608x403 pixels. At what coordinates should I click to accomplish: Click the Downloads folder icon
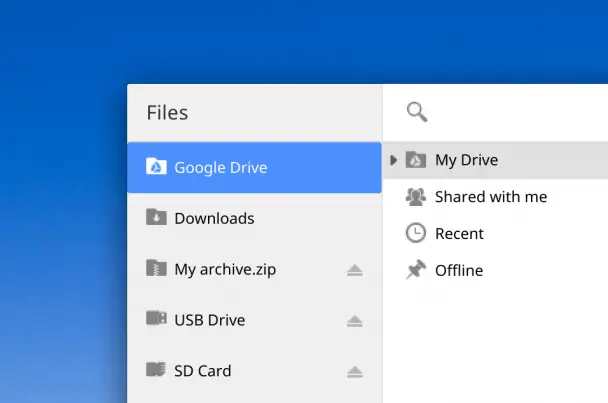(x=156, y=217)
